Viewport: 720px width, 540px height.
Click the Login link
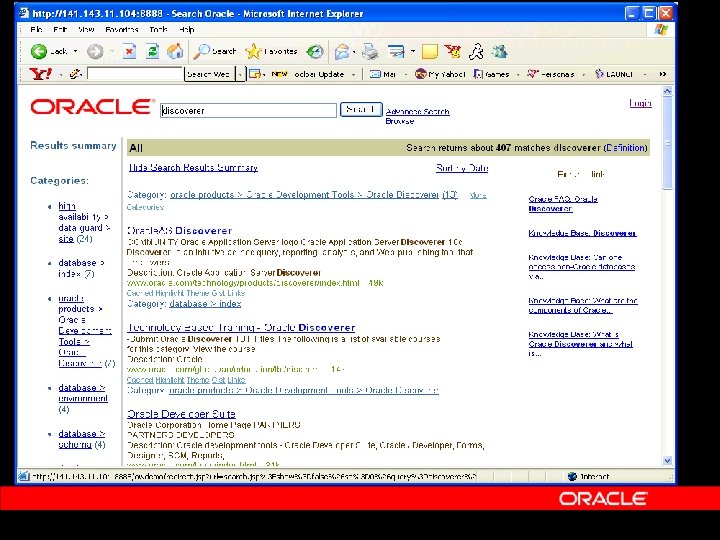tap(641, 103)
